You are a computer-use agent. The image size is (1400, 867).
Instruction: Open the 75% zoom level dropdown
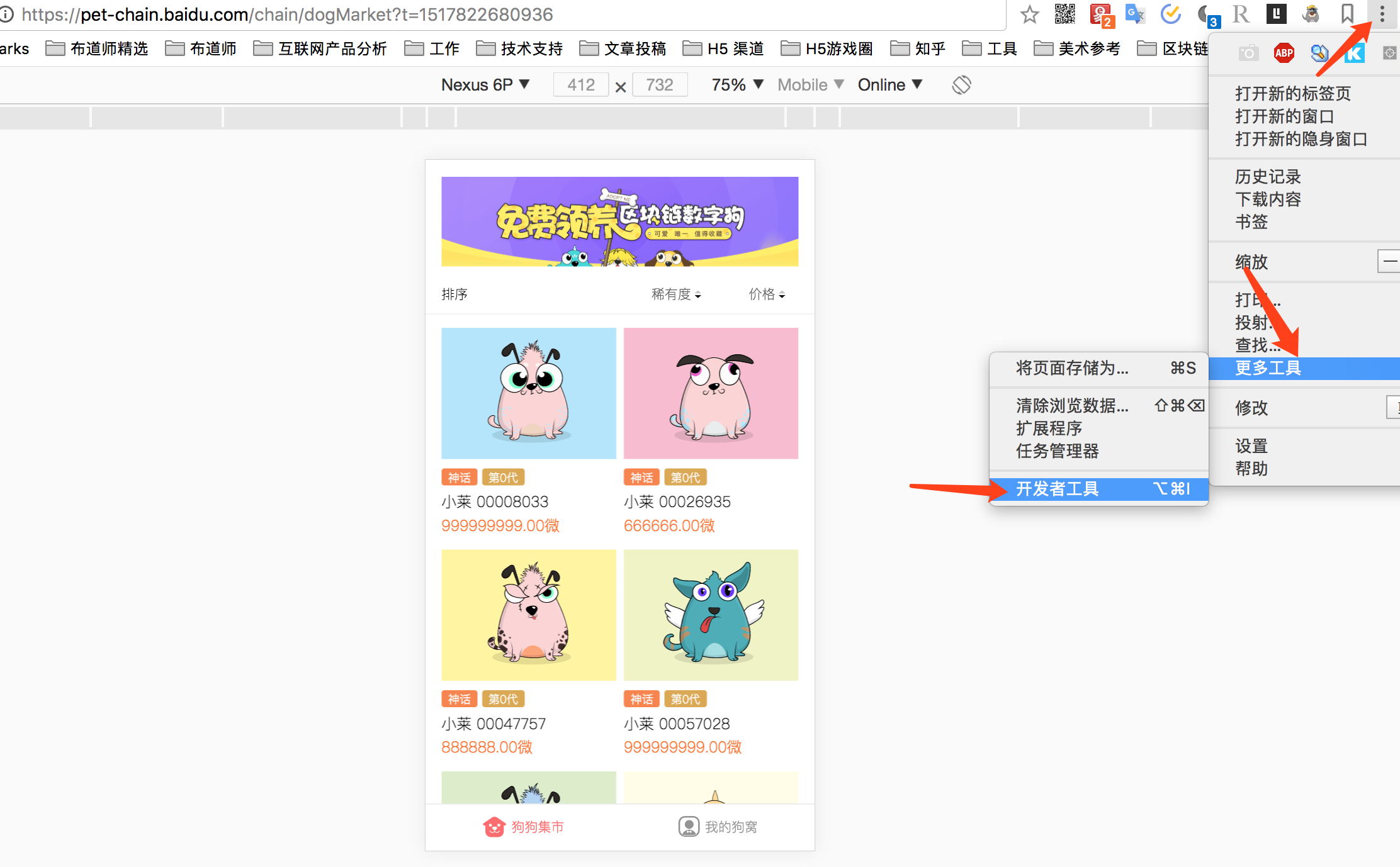[737, 85]
